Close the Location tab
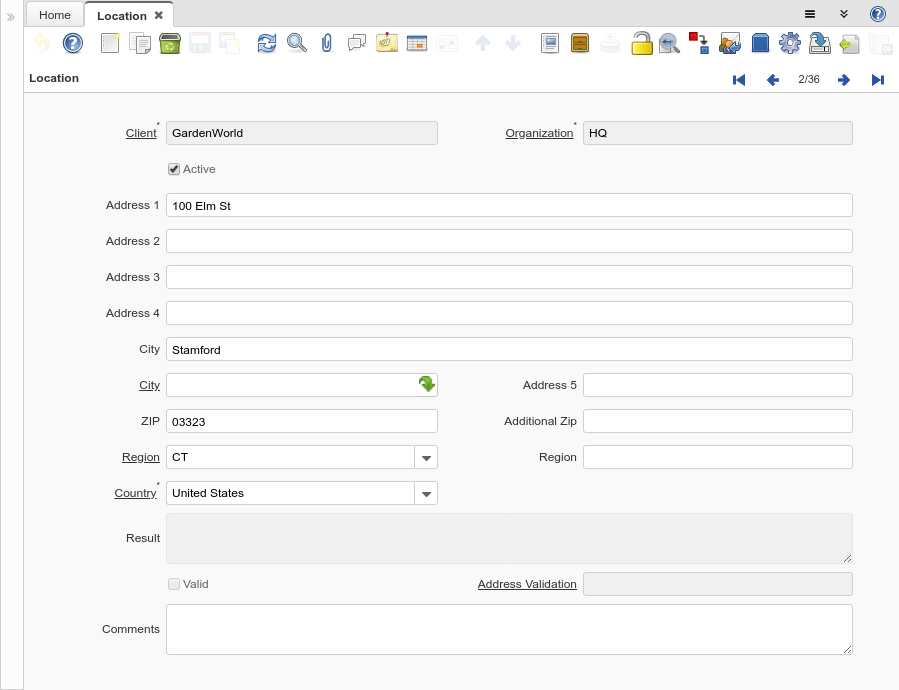The image size is (899, 690). click(159, 15)
